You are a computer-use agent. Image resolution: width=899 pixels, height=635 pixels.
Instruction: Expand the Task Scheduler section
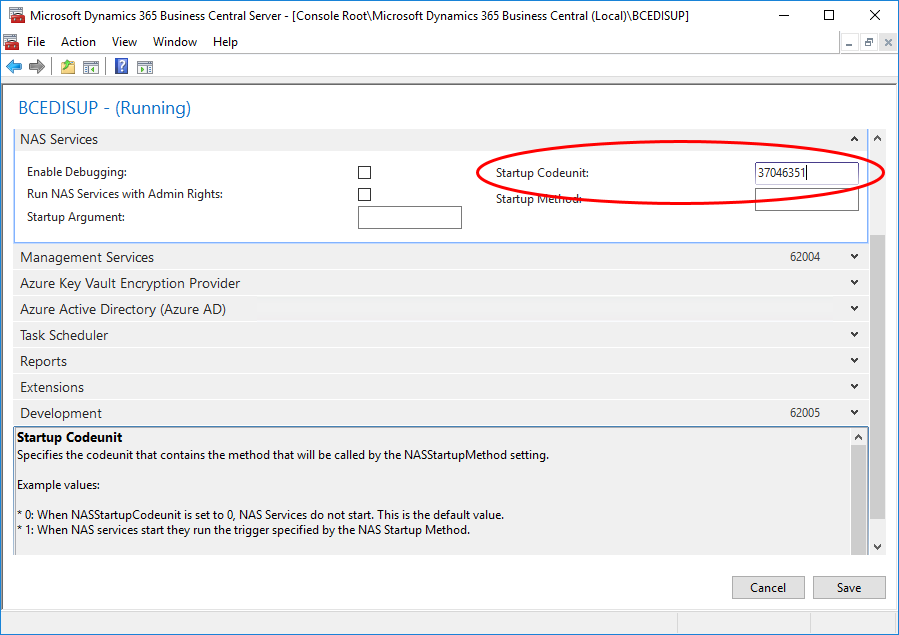[x=854, y=335]
